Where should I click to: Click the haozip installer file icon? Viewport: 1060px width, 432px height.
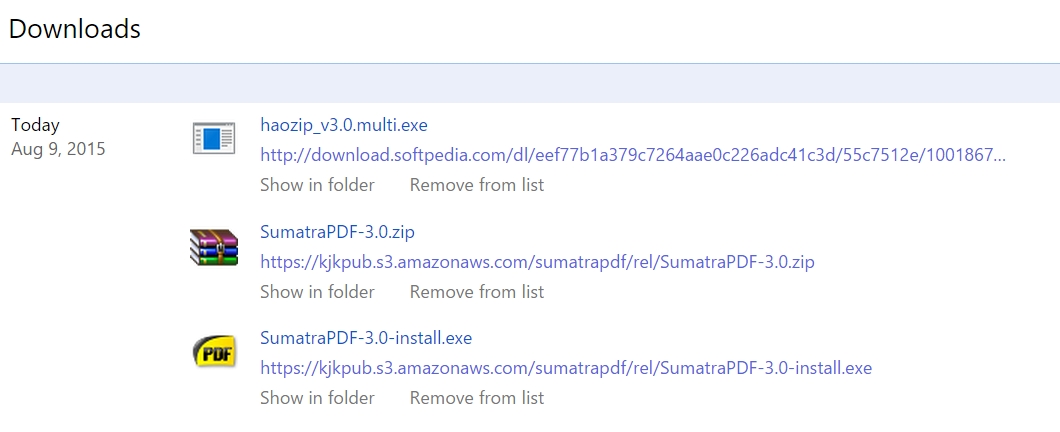213,138
